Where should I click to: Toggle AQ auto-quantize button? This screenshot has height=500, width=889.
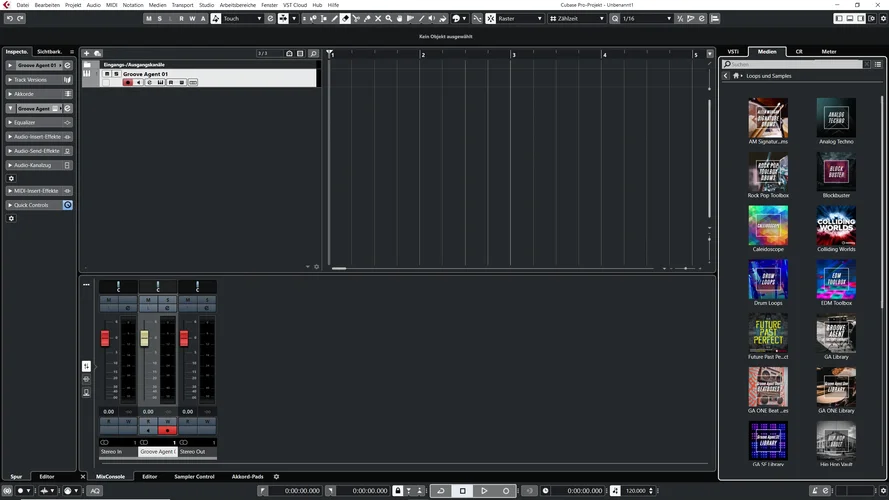click(95, 491)
